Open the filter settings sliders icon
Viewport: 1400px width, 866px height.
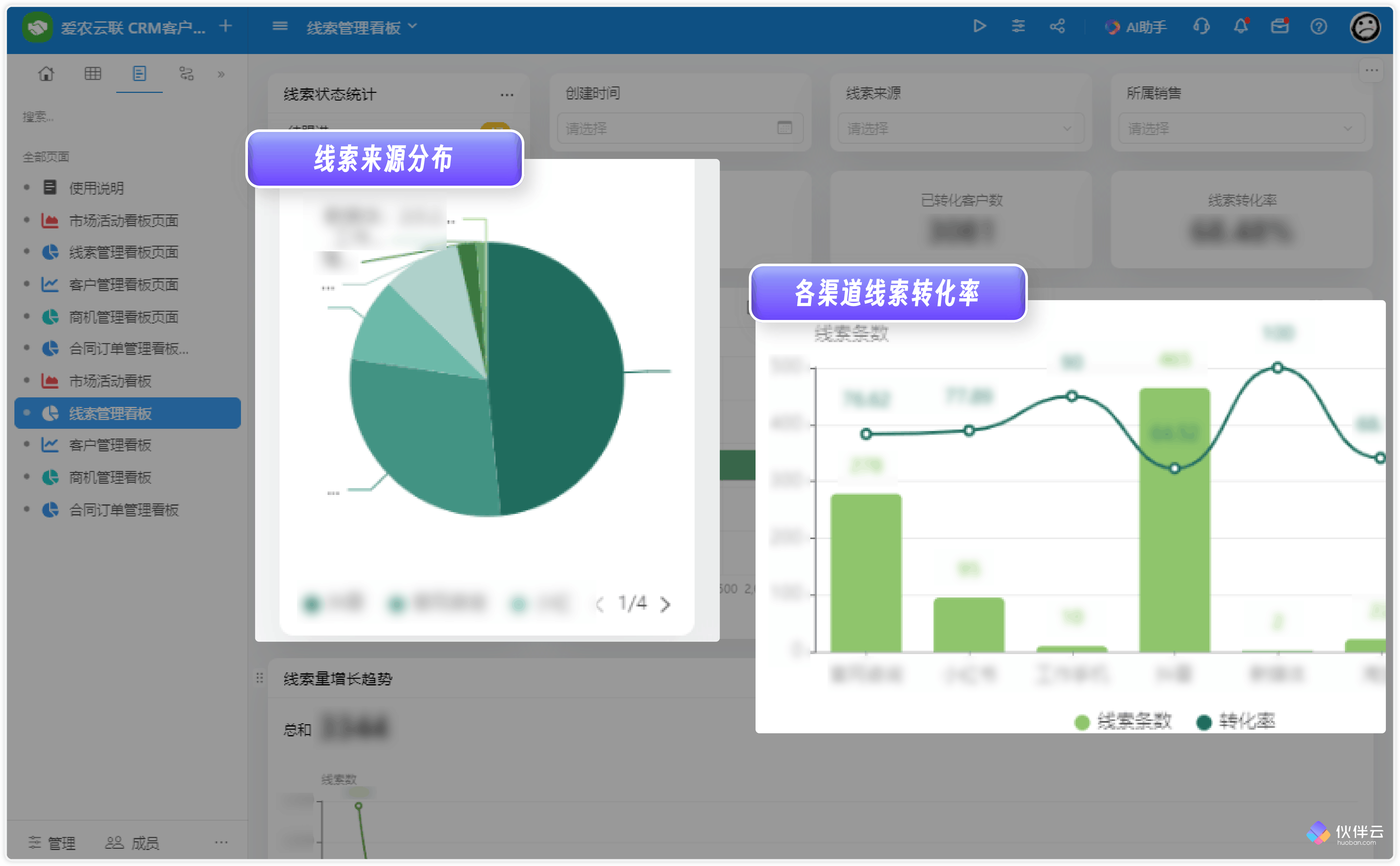(1018, 26)
